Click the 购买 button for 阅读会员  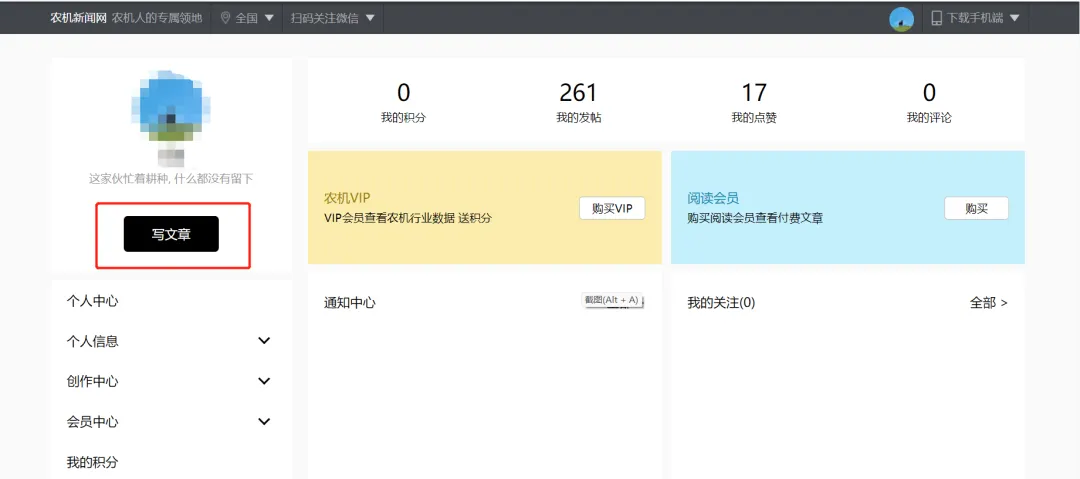coord(976,208)
